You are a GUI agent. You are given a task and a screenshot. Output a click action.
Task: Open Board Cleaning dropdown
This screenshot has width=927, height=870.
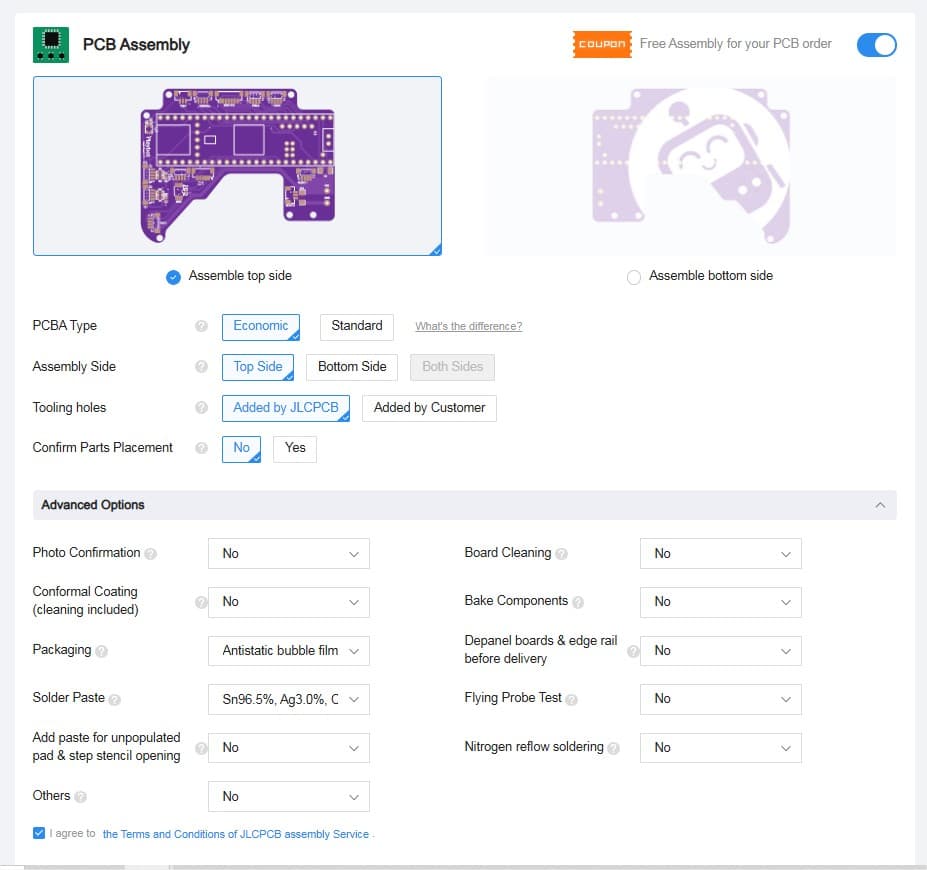(x=721, y=554)
